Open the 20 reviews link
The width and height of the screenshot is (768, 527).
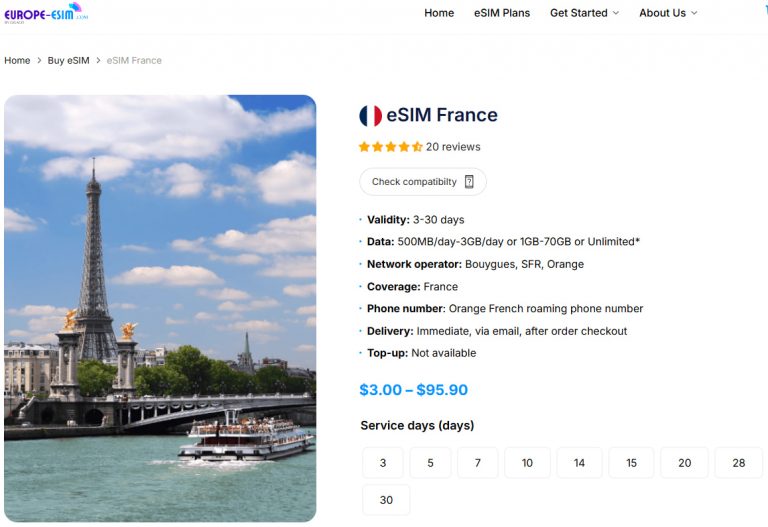point(453,147)
